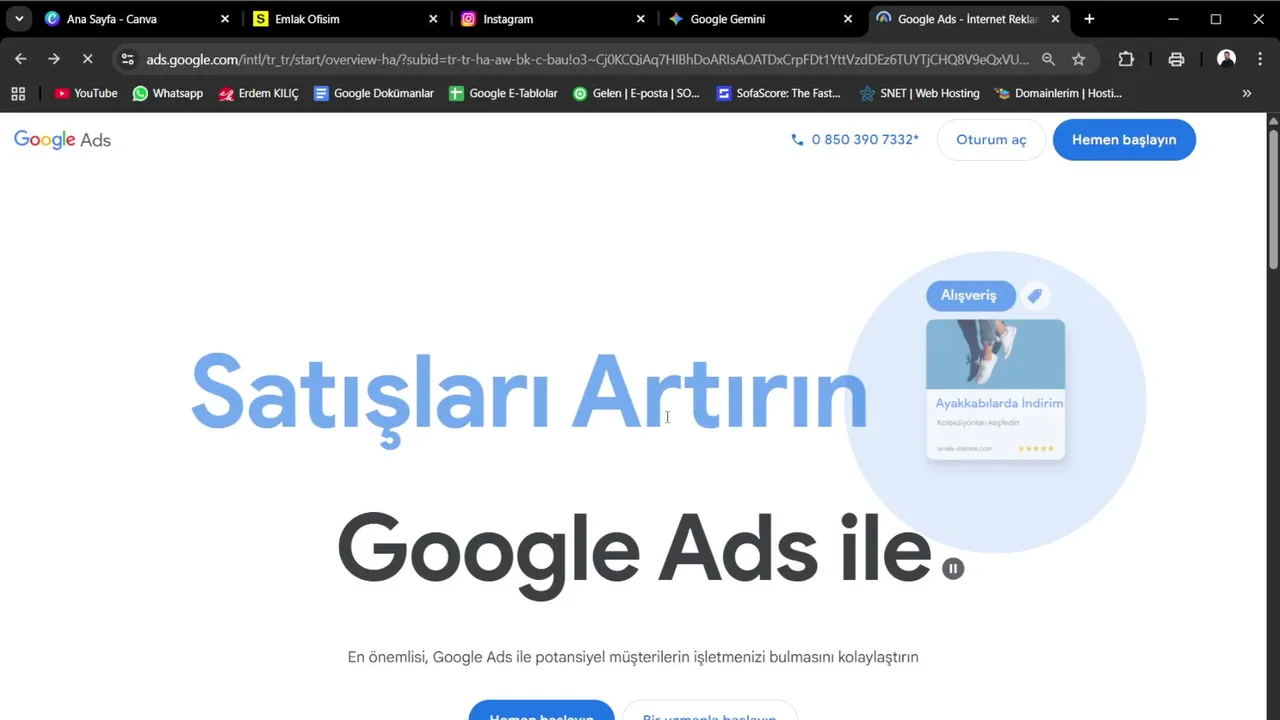Open the Erdem KILIÇ bookmark
The image size is (1280, 720).
pyautogui.click(x=258, y=93)
